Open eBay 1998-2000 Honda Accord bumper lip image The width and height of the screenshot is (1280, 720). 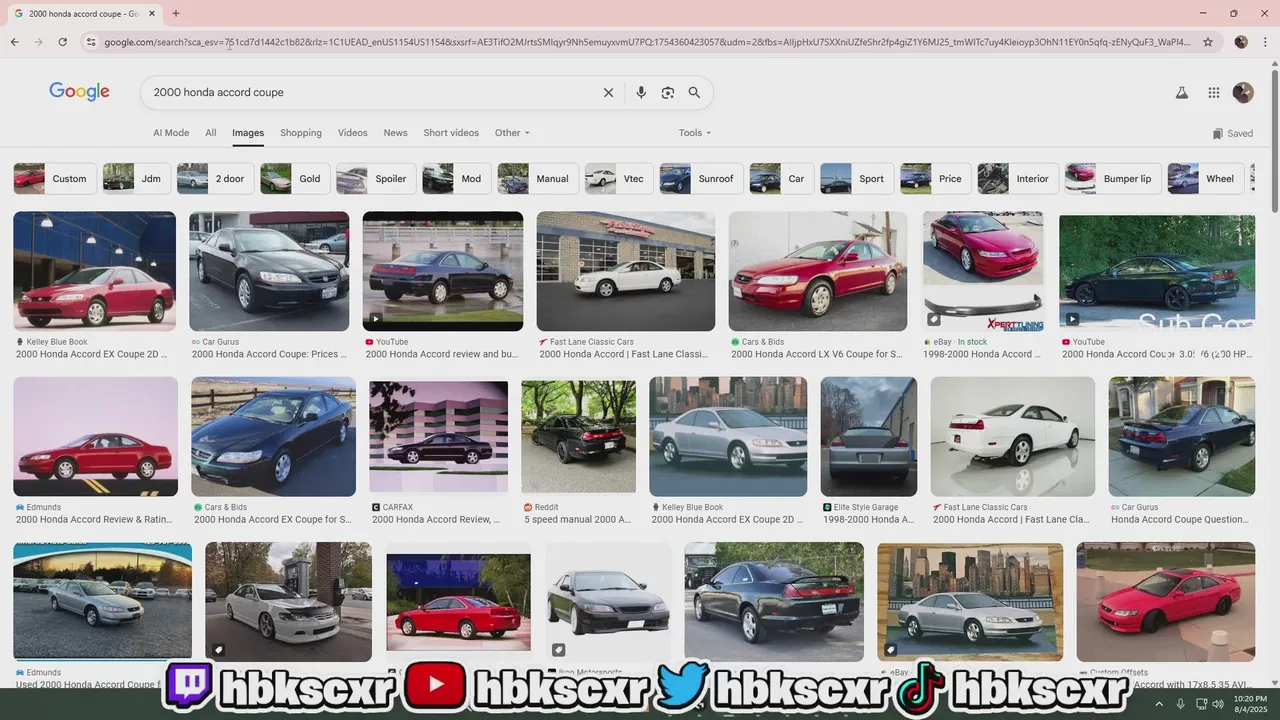(984, 271)
